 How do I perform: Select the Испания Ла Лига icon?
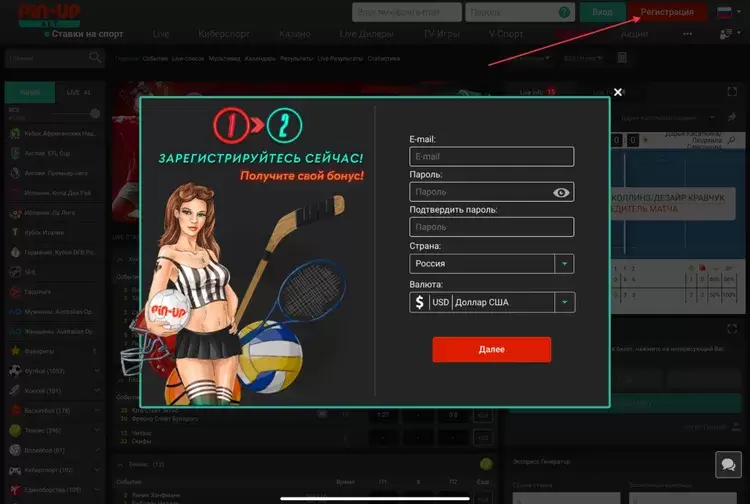(15, 213)
